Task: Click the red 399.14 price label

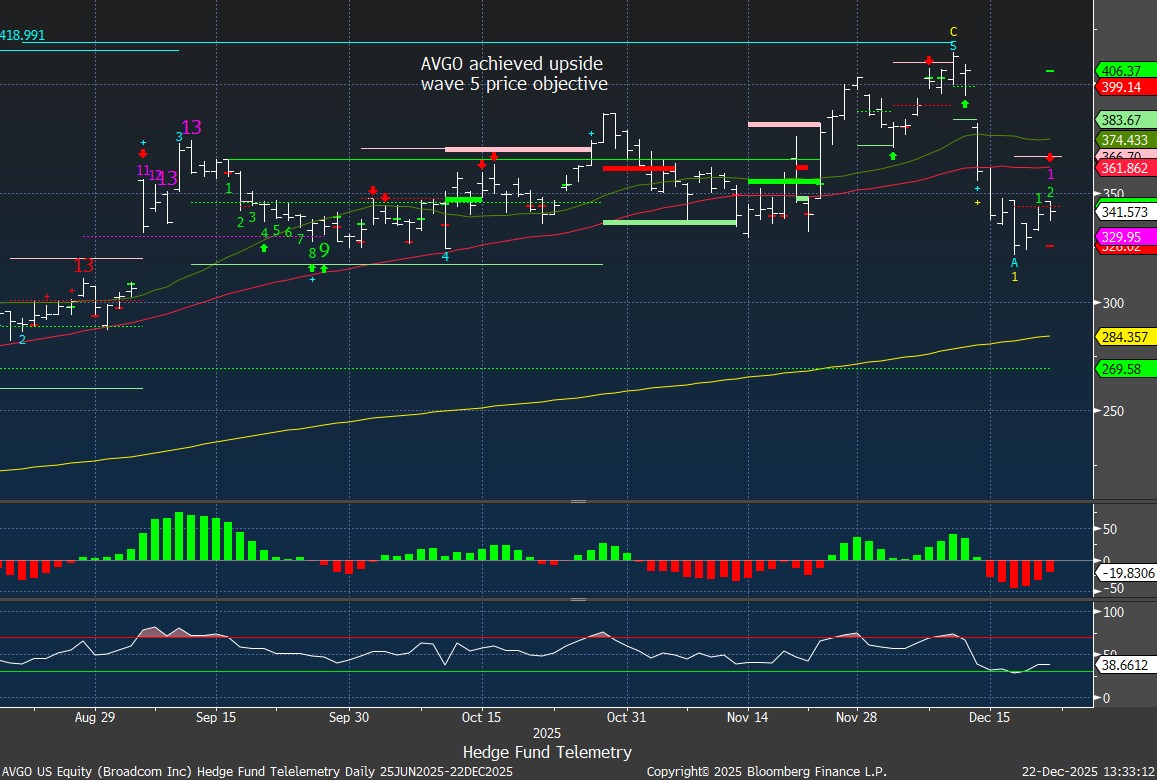Action: pyautogui.click(x=1120, y=87)
